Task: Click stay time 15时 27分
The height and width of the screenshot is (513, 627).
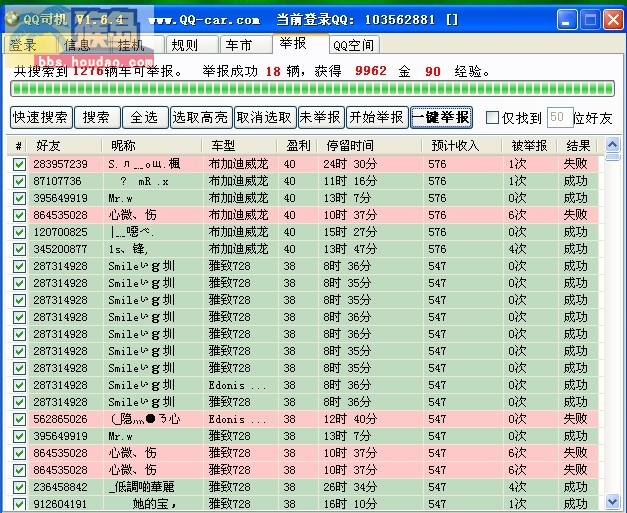Action: 350,232
